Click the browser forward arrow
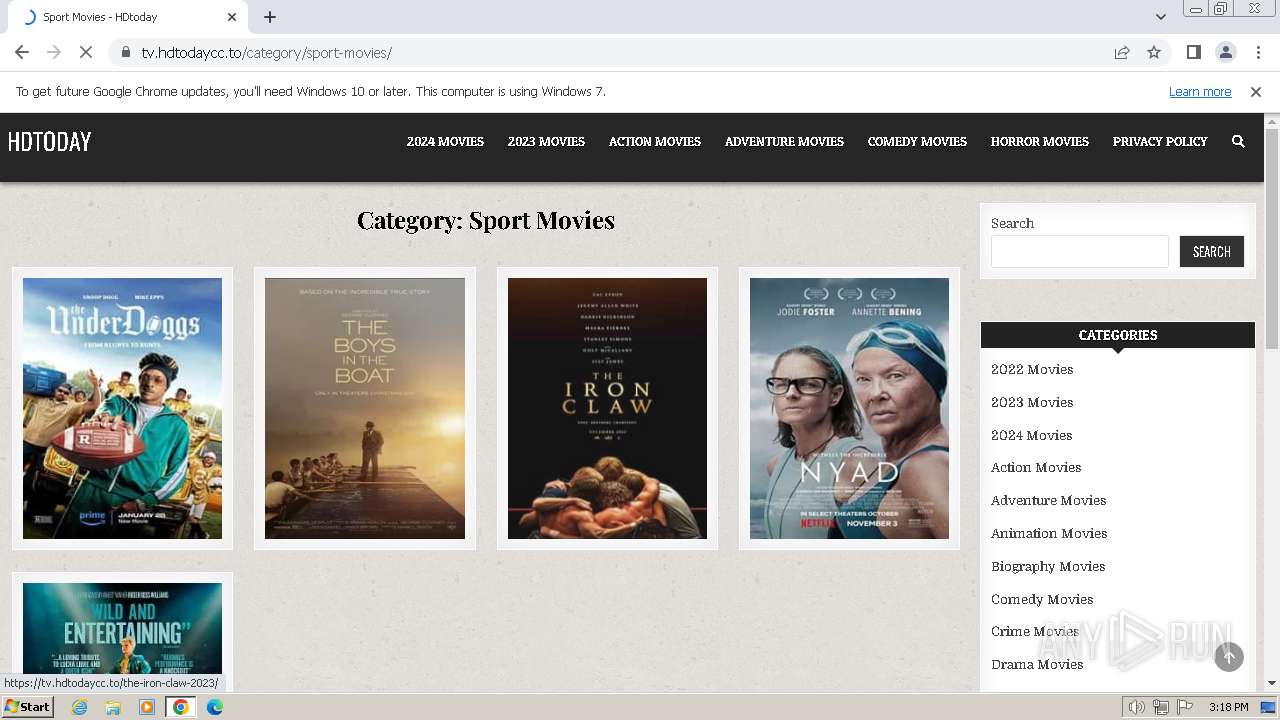The image size is (1280, 720). (x=54, y=52)
